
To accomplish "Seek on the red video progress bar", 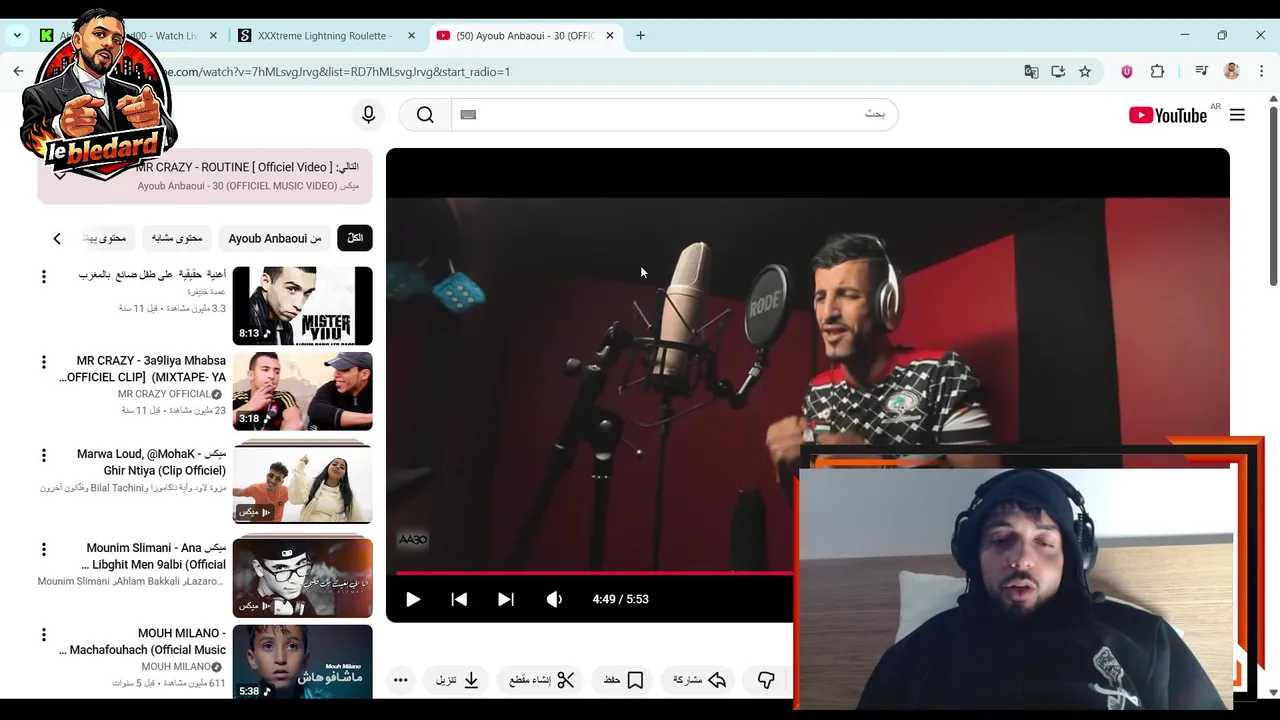I will (x=594, y=573).
